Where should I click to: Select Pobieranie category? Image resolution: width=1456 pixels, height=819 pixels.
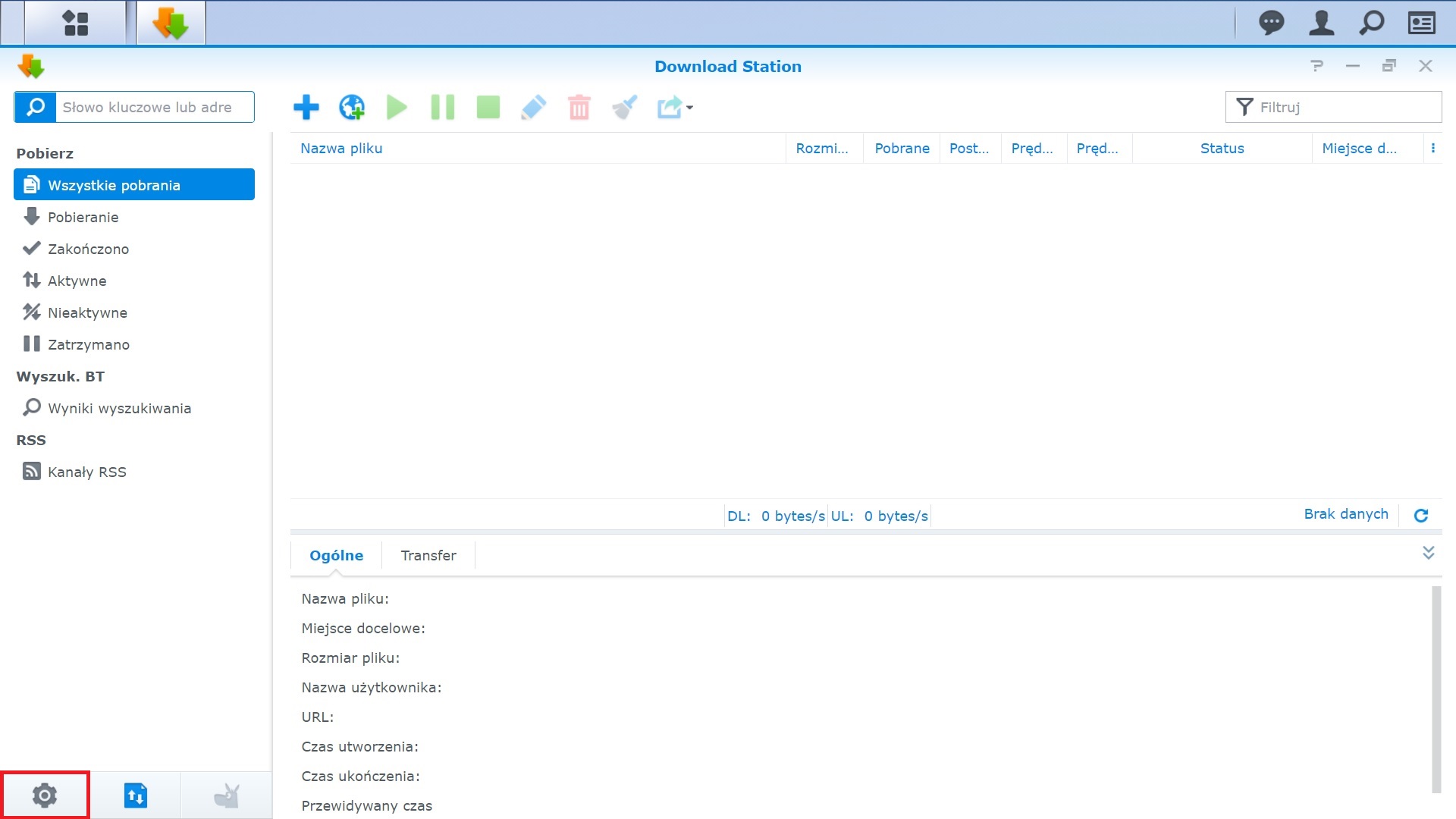click(x=134, y=217)
